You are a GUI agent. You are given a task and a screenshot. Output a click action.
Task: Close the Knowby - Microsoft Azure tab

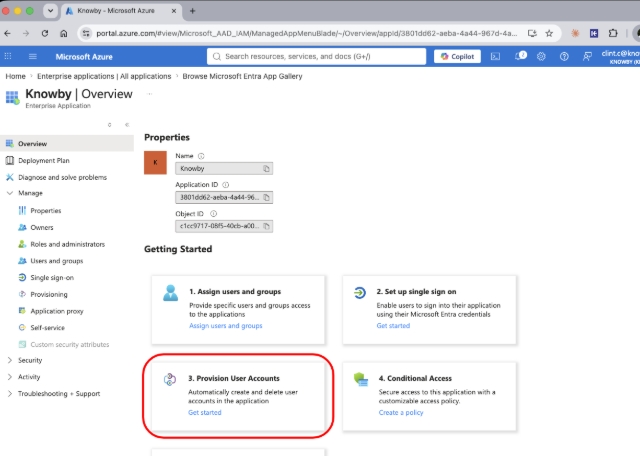coord(174,11)
